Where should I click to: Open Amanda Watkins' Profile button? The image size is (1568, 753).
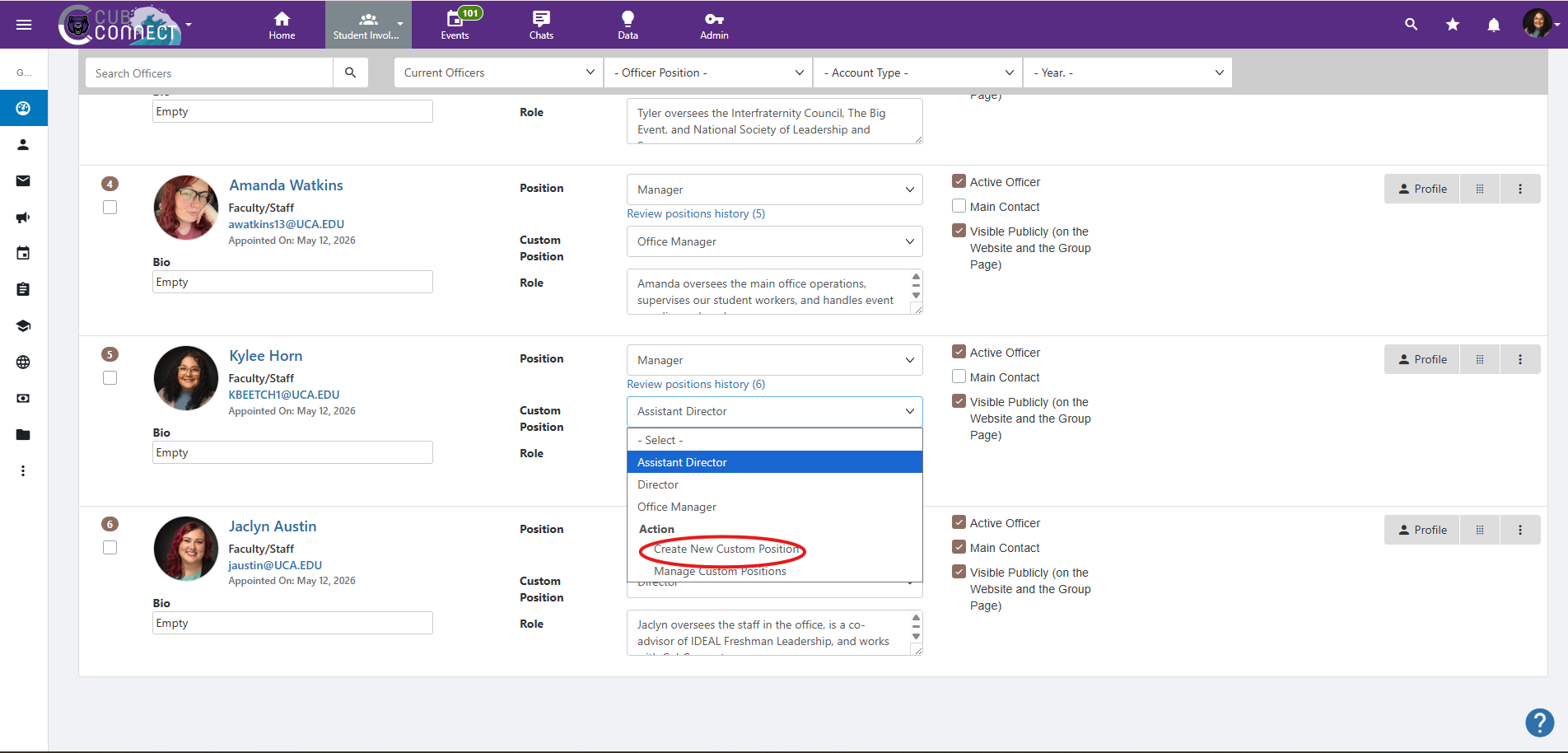1422,189
